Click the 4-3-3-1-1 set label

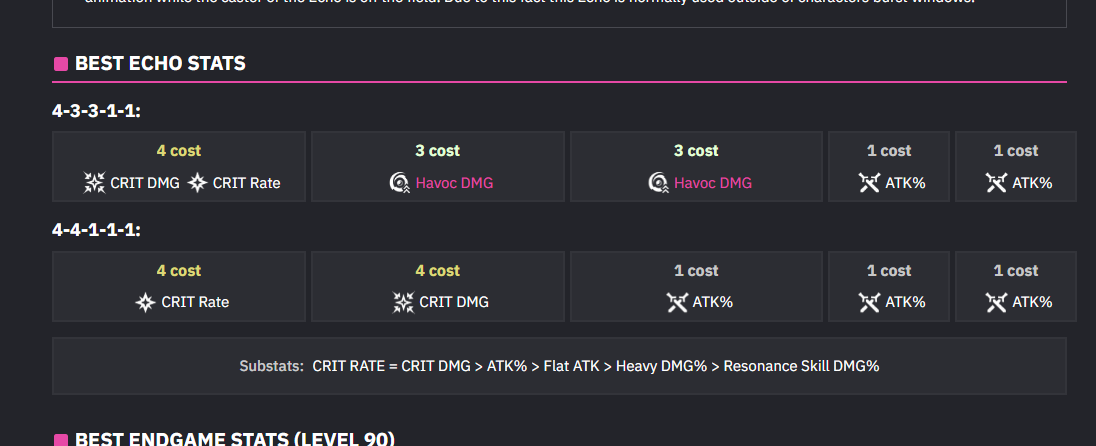point(96,111)
